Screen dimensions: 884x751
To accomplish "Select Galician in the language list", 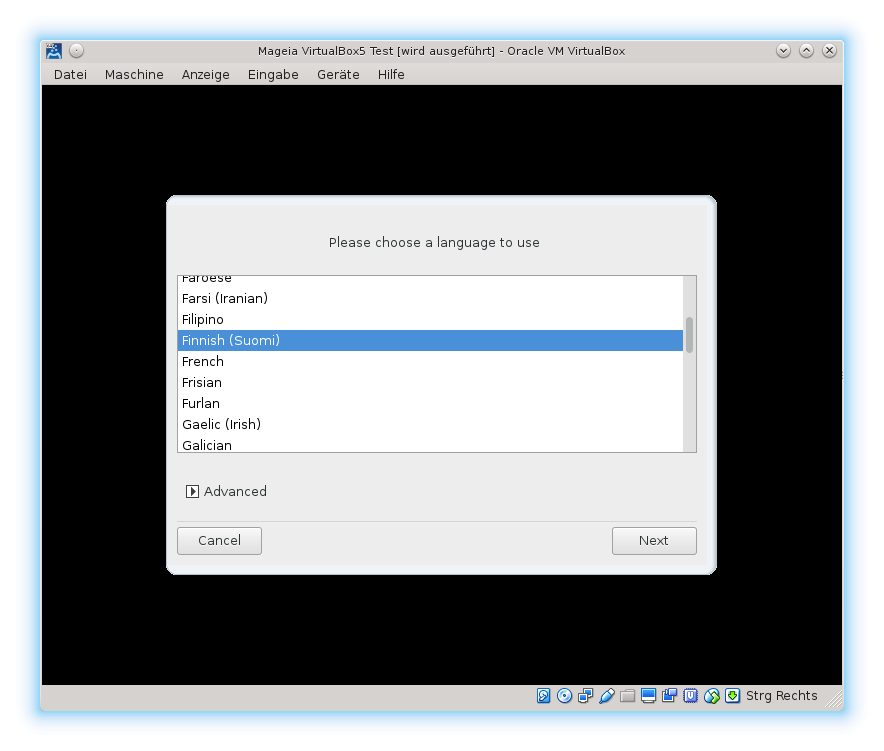I will tap(430, 444).
